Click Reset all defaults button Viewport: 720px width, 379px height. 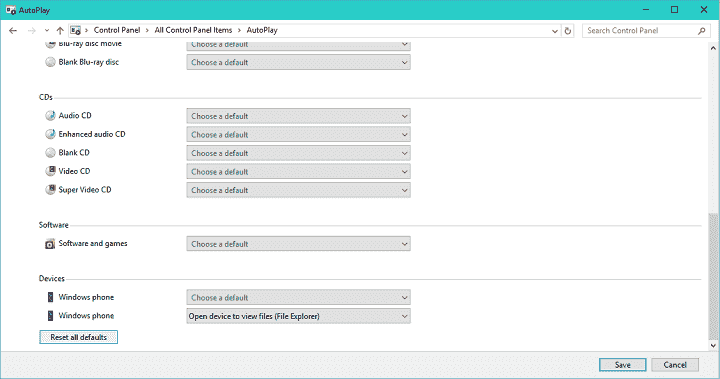point(79,337)
